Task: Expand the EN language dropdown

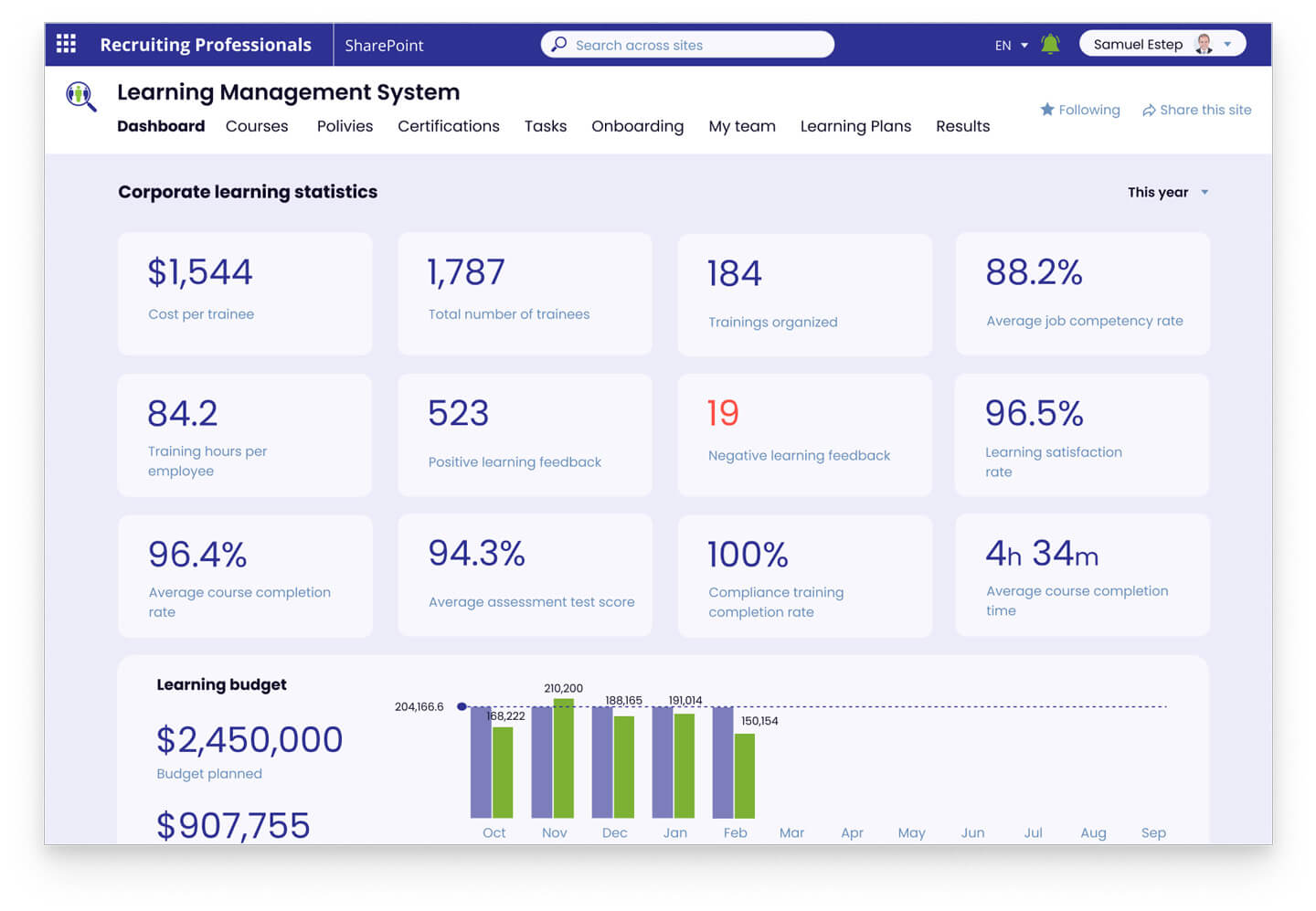Action: (1012, 45)
